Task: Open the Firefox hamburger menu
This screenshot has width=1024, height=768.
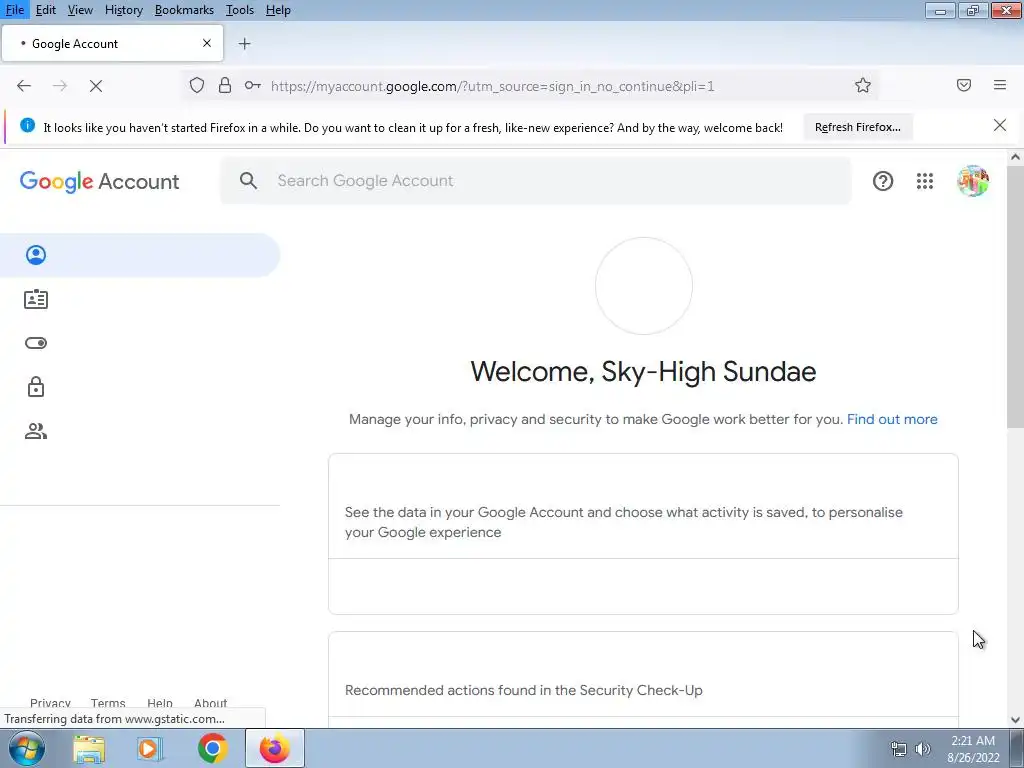Action: tap(1000, 85)
